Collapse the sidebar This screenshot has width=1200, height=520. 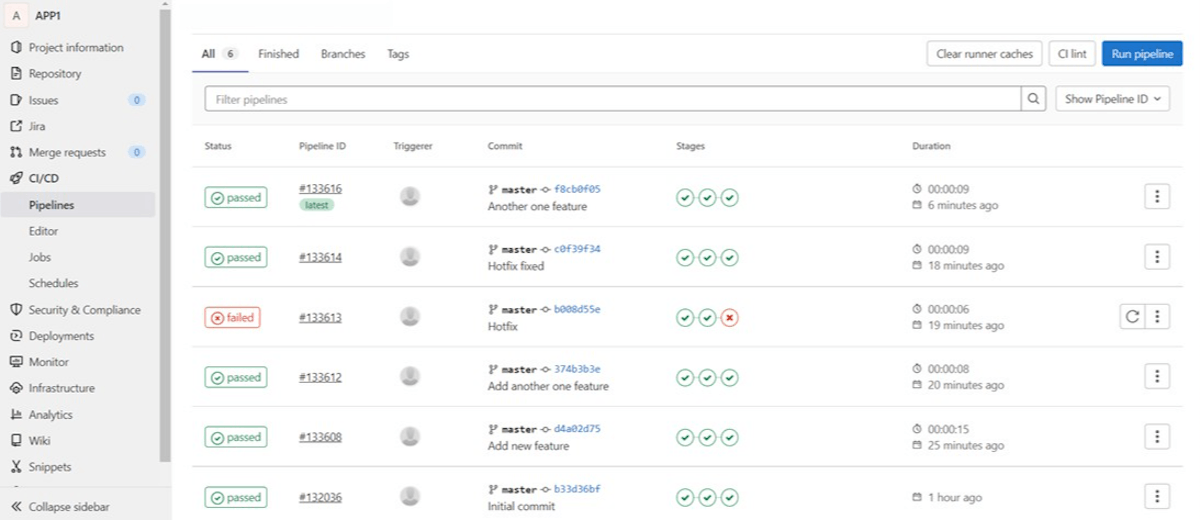click(60, 507)
